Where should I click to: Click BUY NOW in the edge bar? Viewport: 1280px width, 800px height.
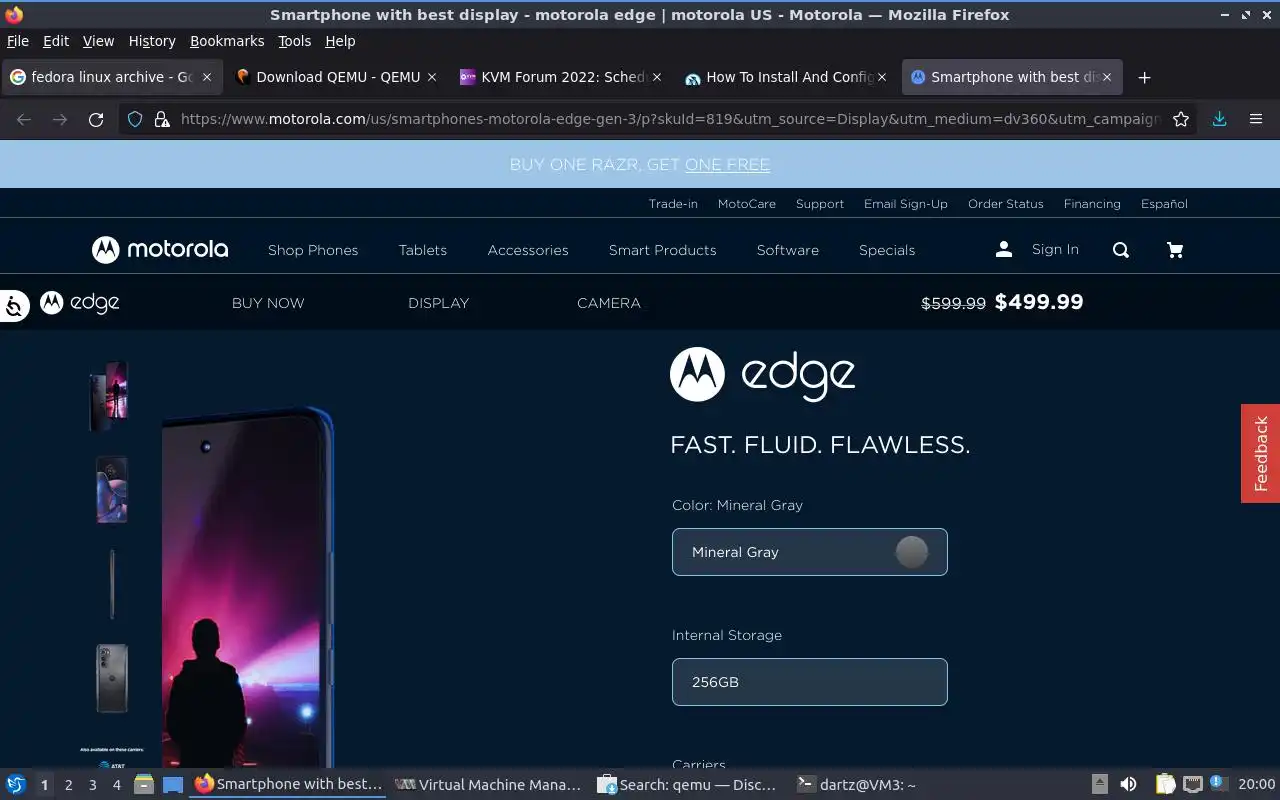click(268, 303)
